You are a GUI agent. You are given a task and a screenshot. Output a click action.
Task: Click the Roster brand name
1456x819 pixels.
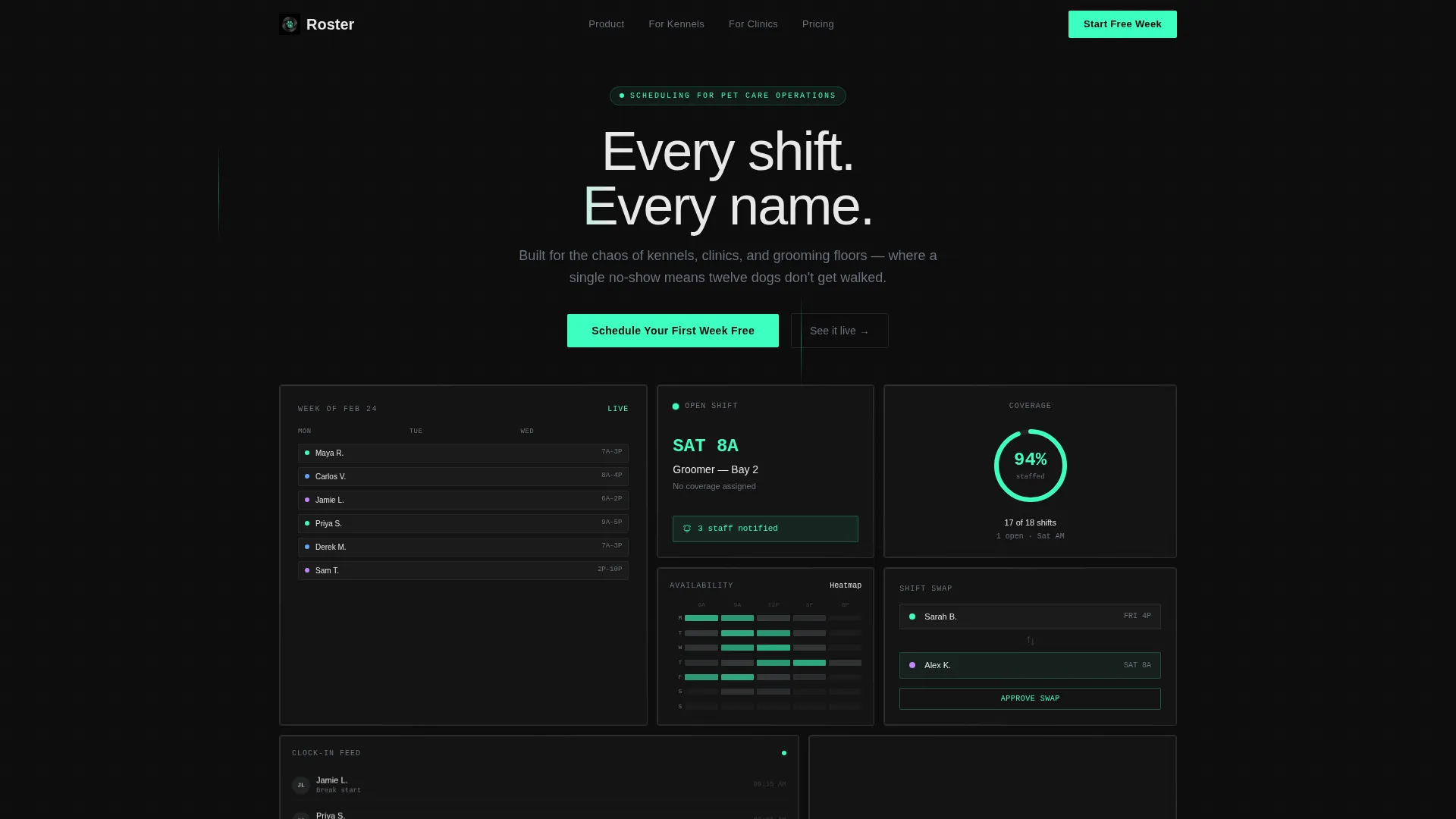[330, 24]
